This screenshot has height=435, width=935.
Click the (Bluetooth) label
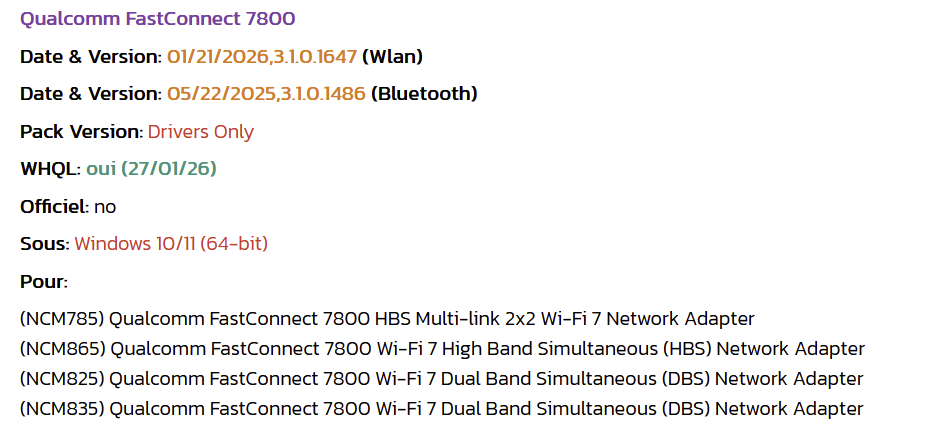[424, 94]
